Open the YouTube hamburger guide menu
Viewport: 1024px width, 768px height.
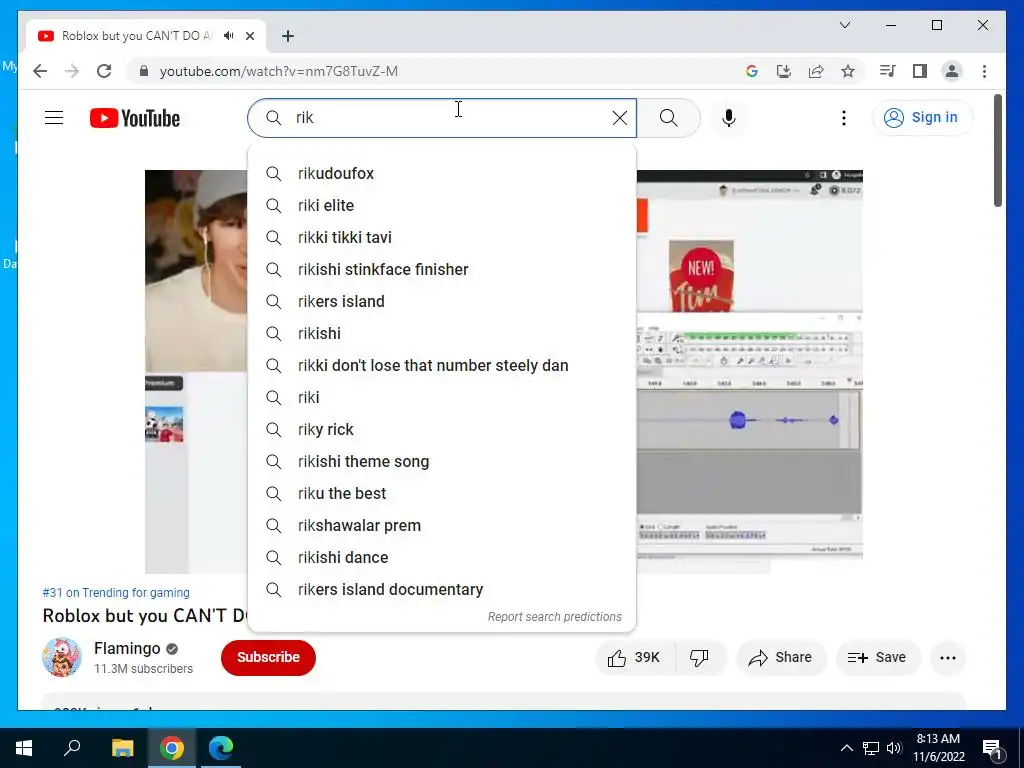point(54,118)
